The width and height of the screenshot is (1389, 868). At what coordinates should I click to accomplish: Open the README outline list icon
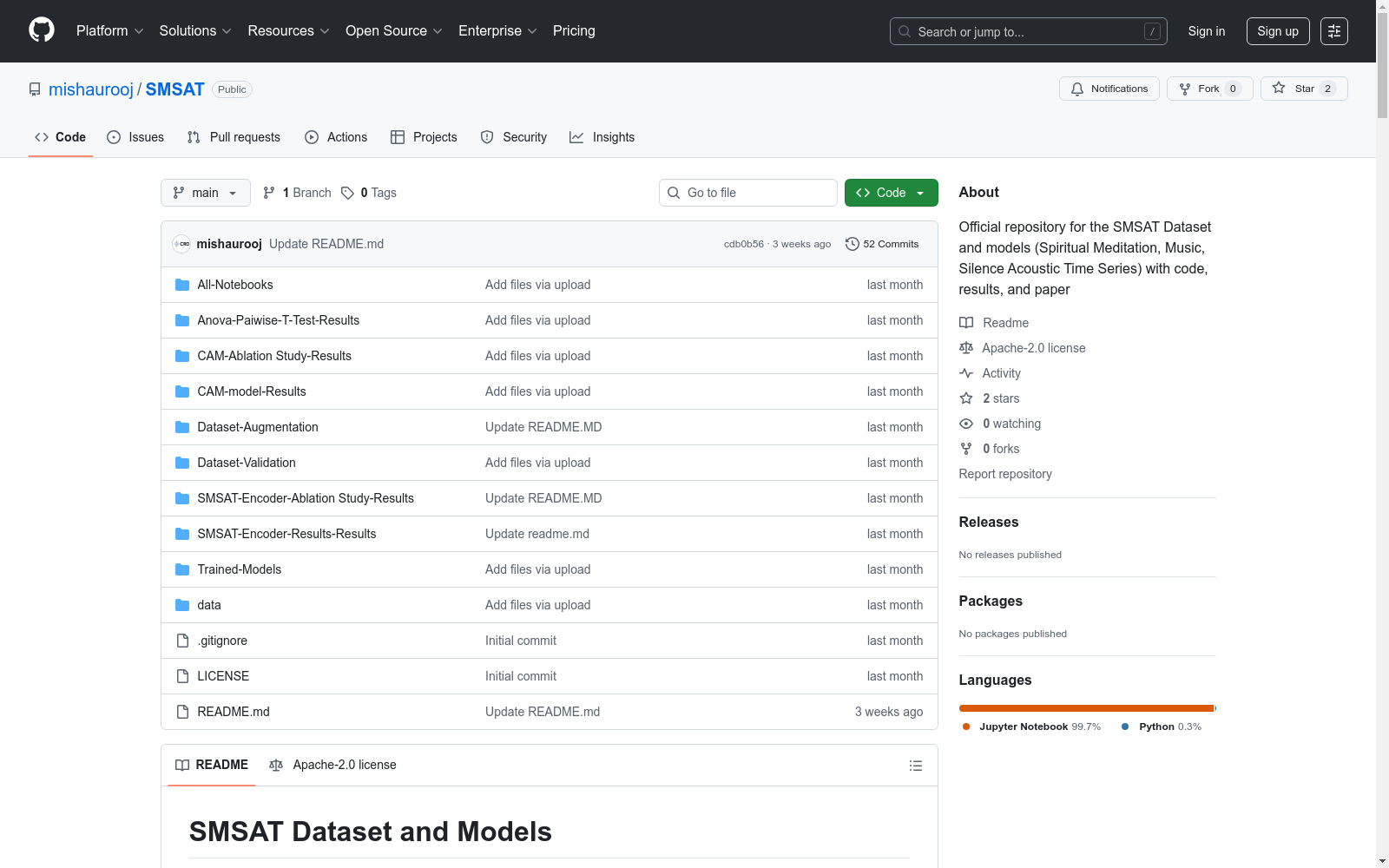tap(916, 766)
